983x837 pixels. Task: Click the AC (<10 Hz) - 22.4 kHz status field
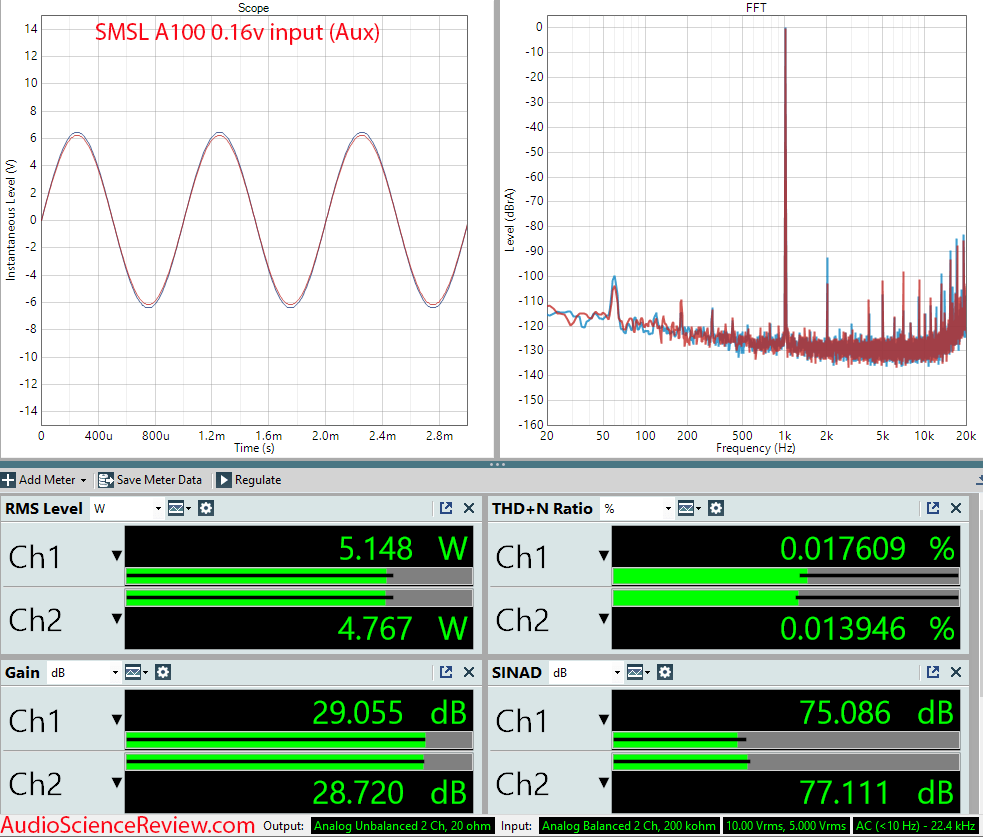[x=915, y=826]
